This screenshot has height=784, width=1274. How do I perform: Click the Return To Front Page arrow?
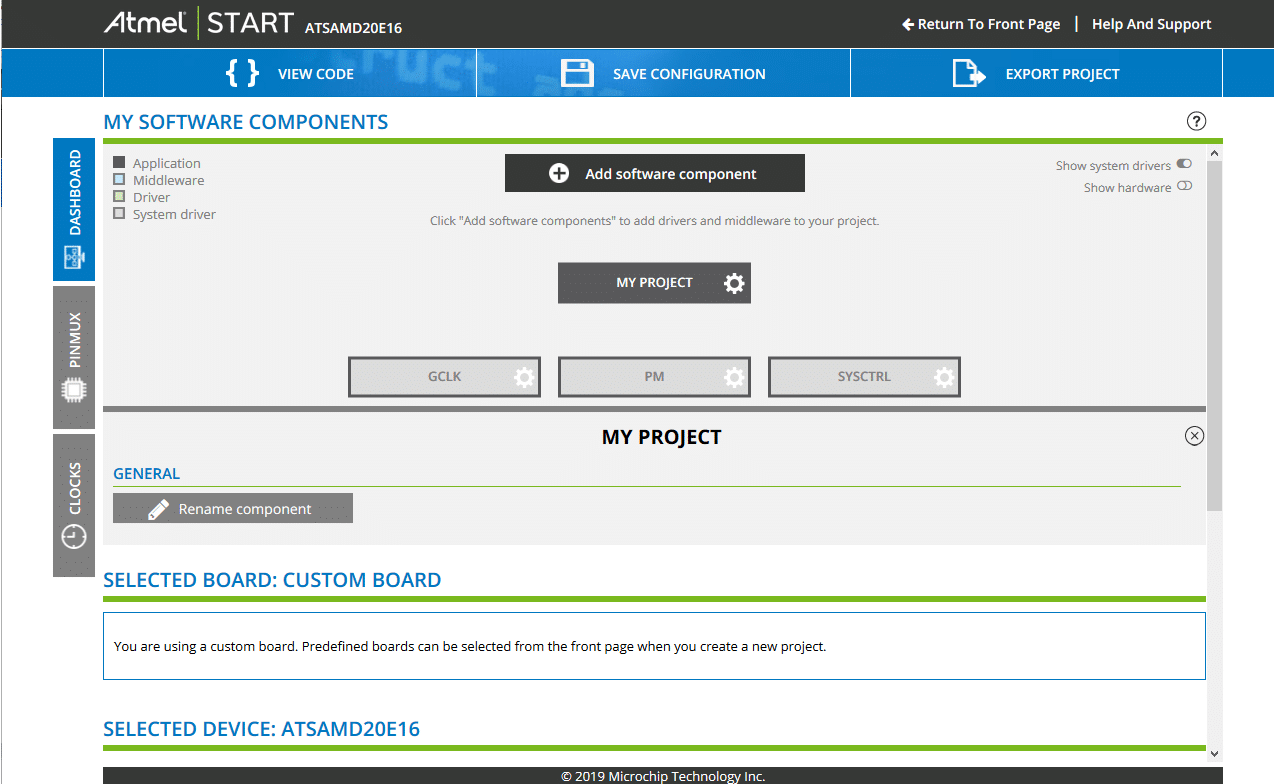pyautogui.click(x=908, y=24)
